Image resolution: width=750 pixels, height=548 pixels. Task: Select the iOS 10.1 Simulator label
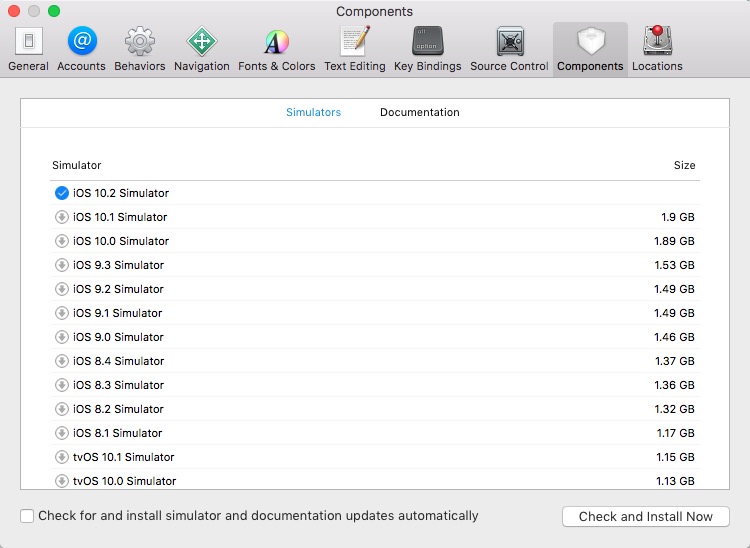tap(120, 217)
